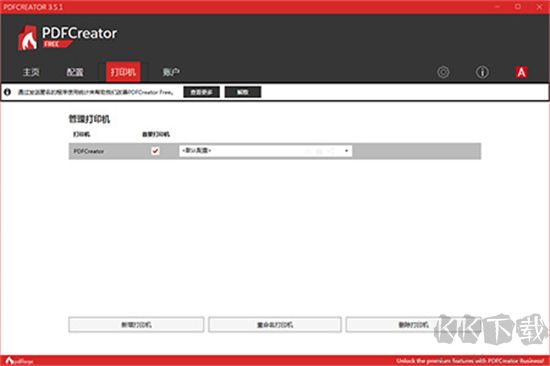This screenshot has width=550, height=366.
Task: Dismiss the usage statistics banner
Action: 243,92
